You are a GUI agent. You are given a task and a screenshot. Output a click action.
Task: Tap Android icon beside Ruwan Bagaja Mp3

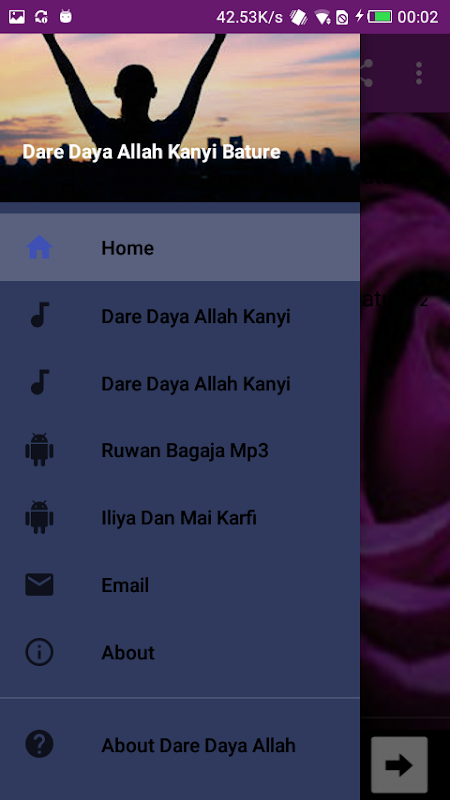coord(39,449)
